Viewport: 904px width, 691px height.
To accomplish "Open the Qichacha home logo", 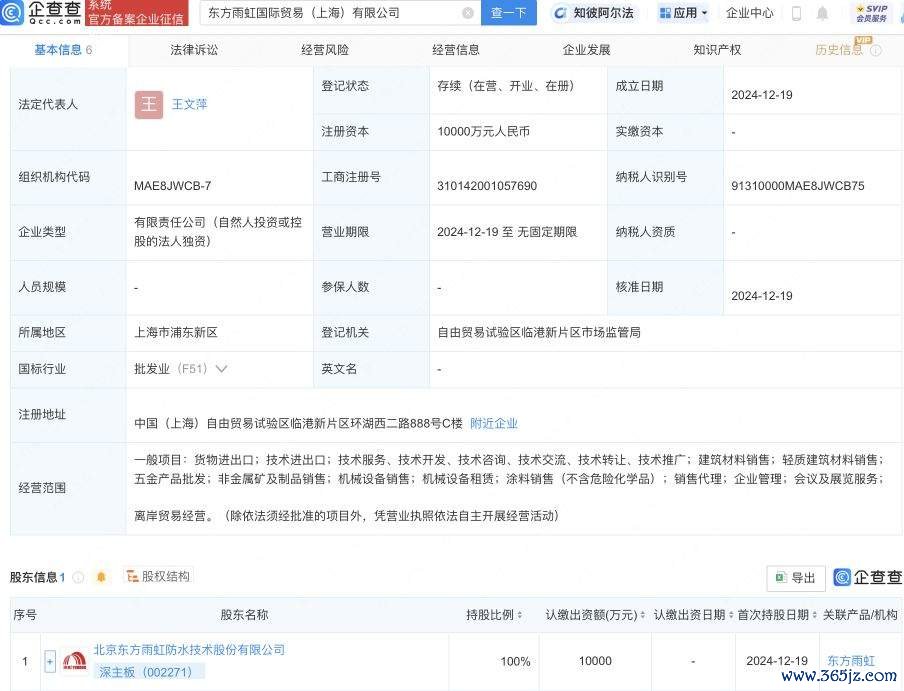I will 42,13.
